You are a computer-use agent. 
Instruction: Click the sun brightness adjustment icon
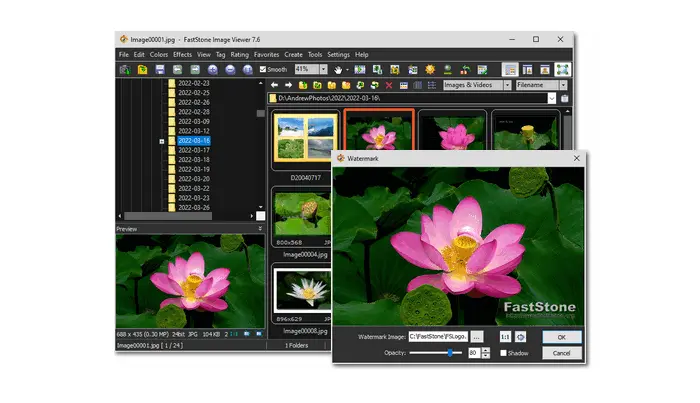click(430, 70)
